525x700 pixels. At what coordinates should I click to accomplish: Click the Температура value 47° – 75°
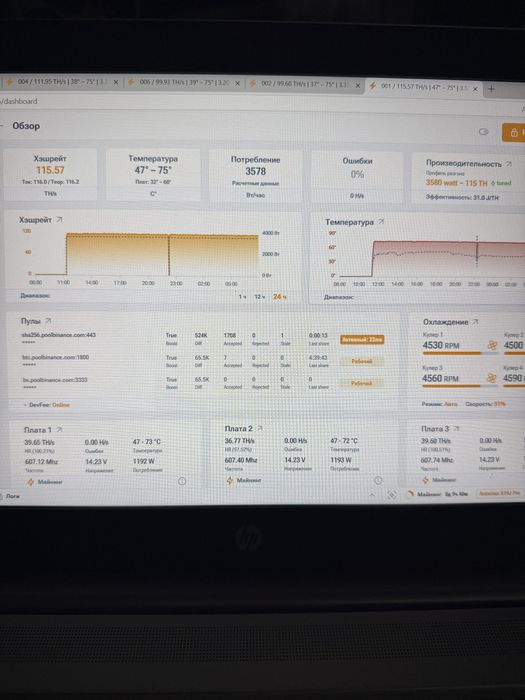pos(153,170)
